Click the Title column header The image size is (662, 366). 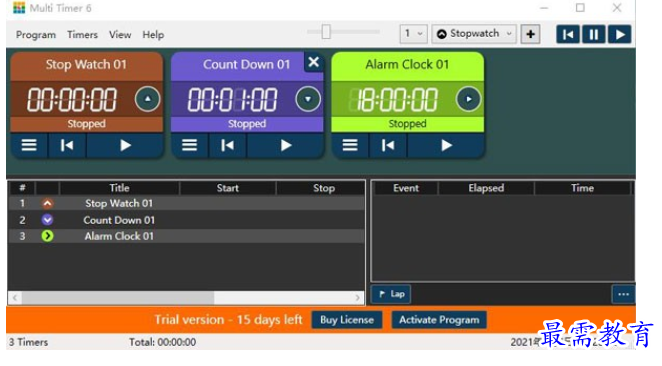[x=119, y=188]
